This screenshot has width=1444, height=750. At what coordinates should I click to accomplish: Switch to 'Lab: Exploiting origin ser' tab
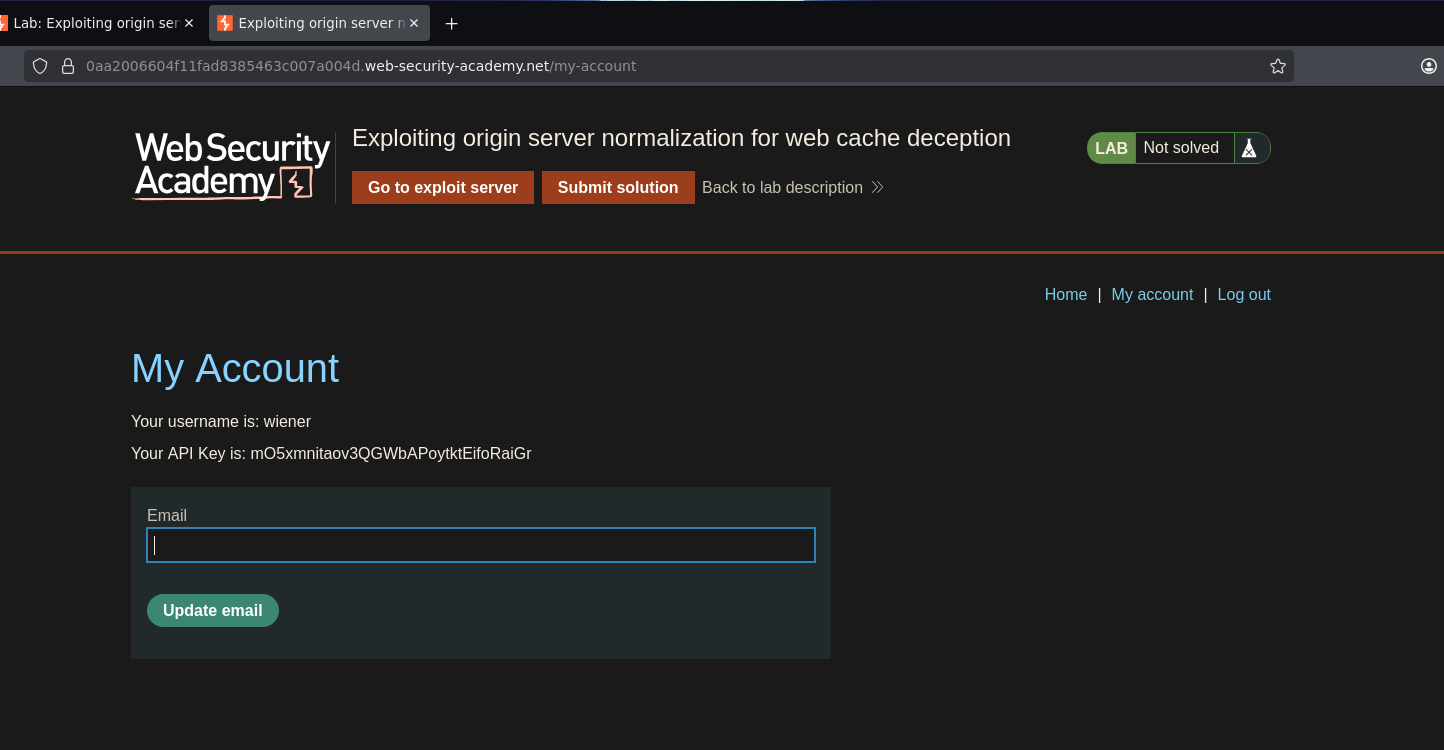pyautogui.click(x=97, y=23)
